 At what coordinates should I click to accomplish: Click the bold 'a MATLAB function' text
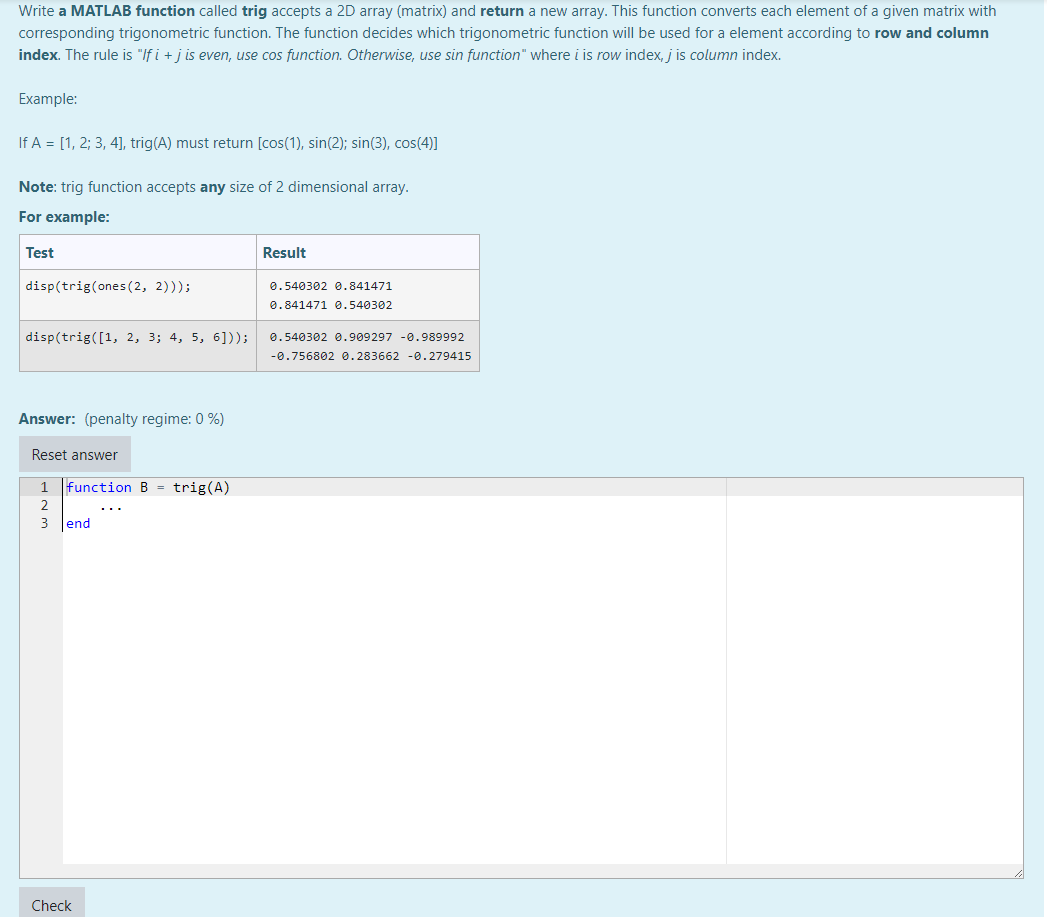(x=127, y=11)
